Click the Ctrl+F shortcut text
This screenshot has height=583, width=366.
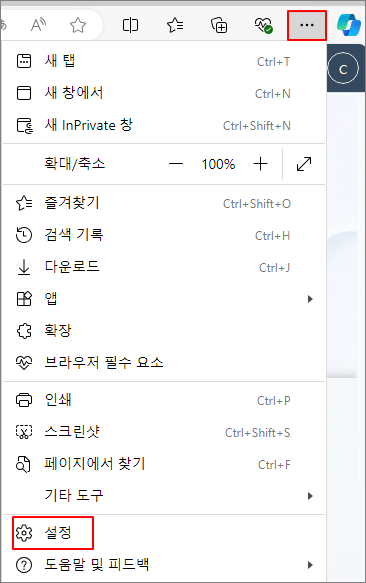click(x=274, y=465)
